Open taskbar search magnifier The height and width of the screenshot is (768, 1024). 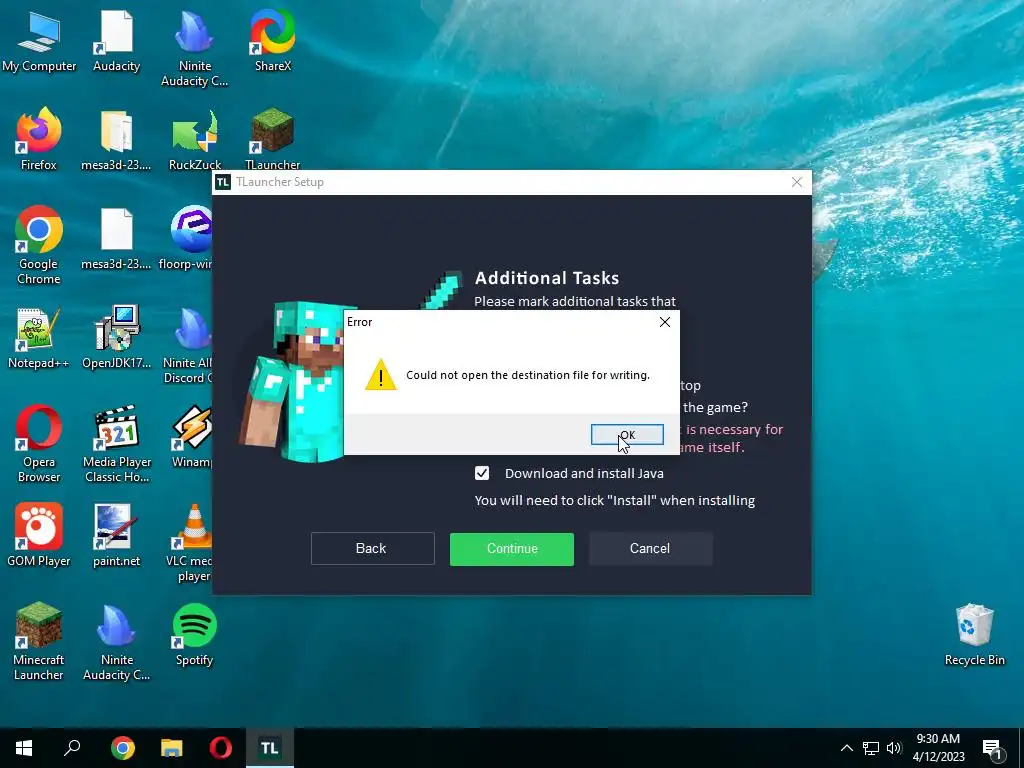[72, 748]
